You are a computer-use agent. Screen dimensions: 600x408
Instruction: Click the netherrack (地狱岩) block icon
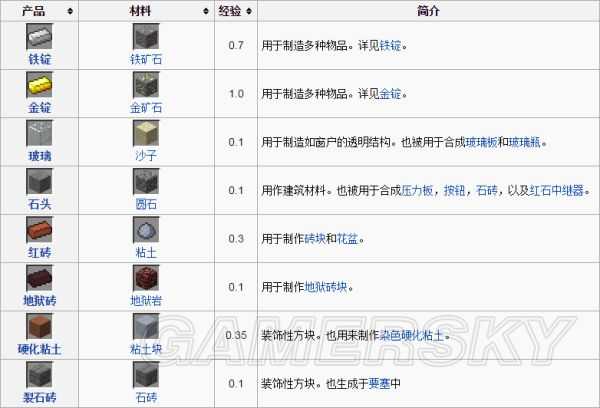coord(146,278)
